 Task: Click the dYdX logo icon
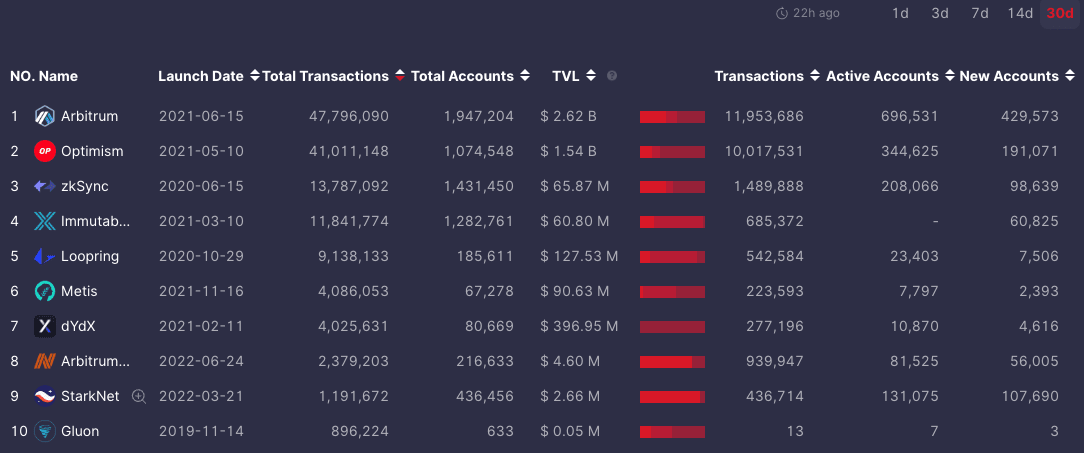coord(45,326)
